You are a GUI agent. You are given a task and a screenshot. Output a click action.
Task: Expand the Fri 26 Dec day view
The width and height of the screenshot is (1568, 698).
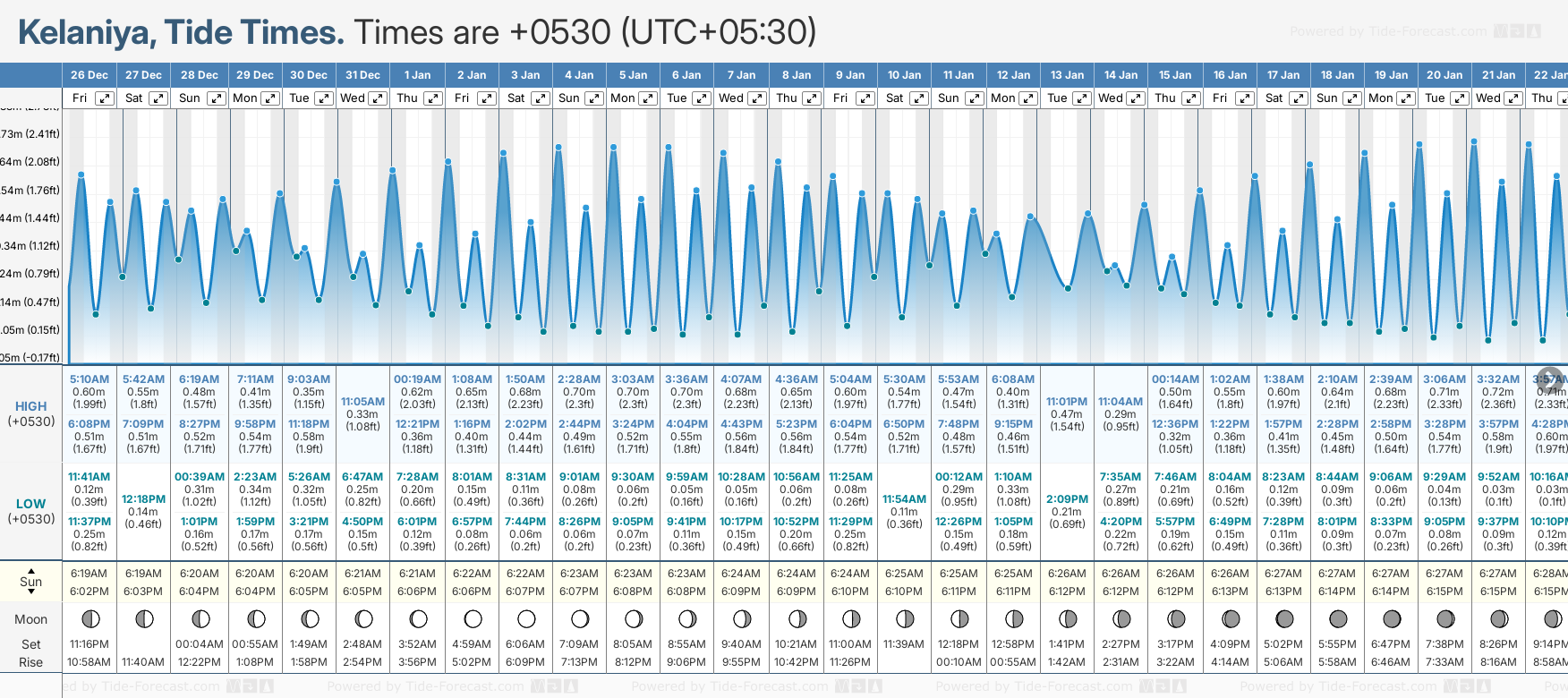tap(105, 98)
